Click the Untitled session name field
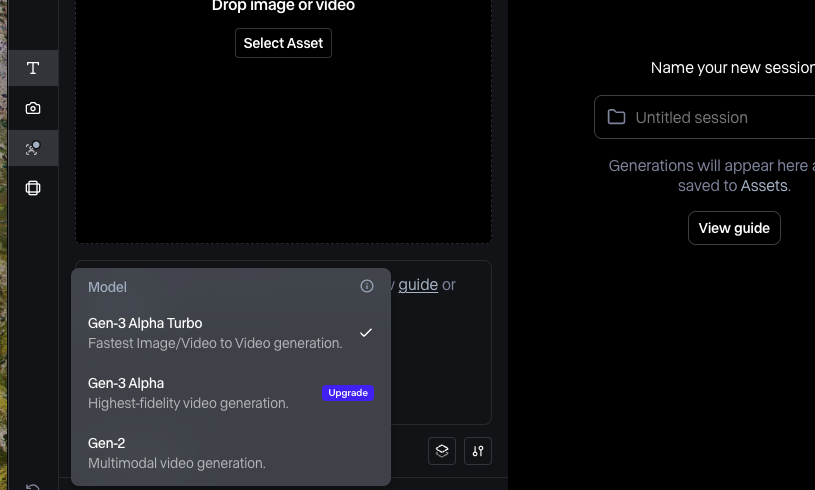 [704, 117]
